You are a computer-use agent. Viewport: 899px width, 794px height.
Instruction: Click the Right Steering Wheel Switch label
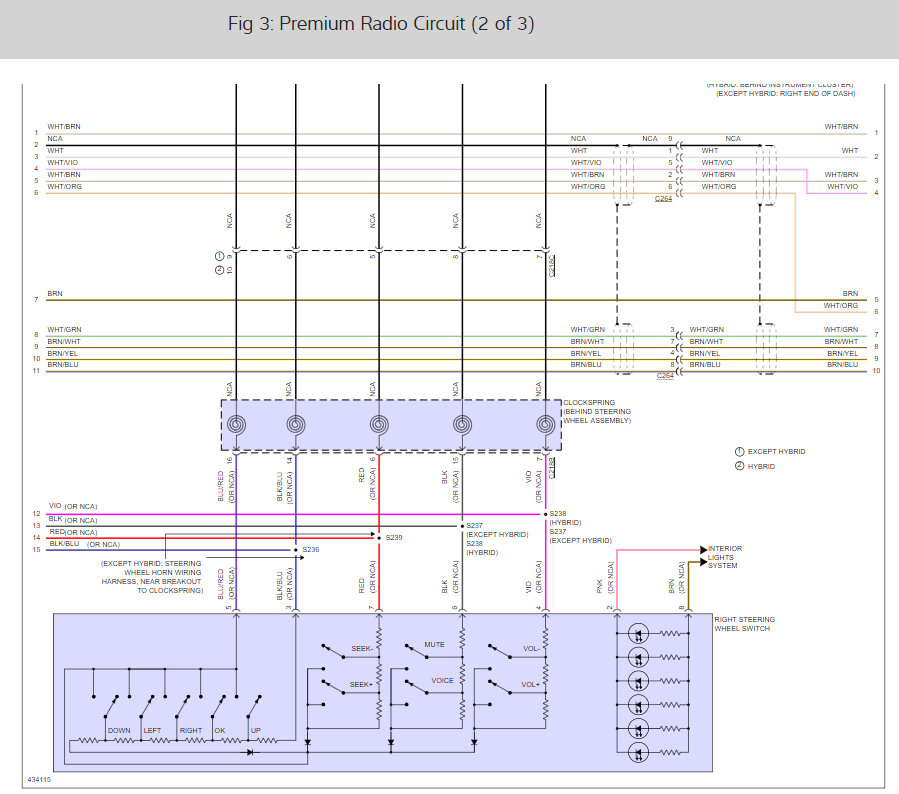744,624
